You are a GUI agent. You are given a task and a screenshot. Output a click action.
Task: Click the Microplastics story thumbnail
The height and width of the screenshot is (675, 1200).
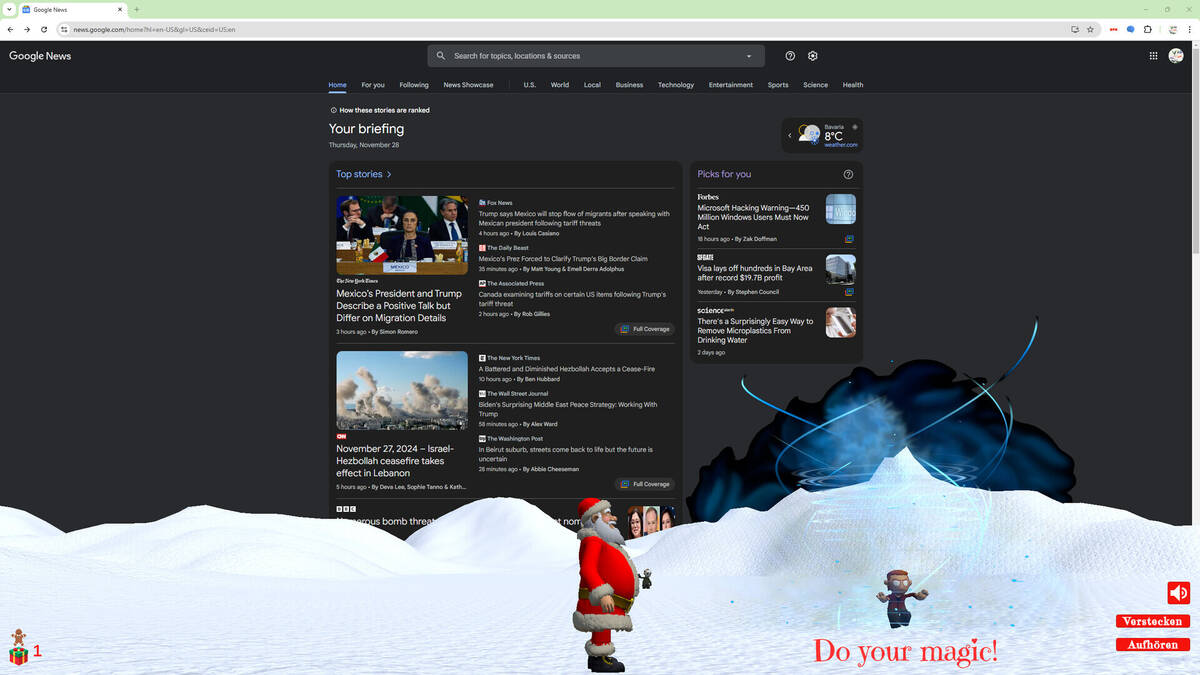click(x=841, y=323)
